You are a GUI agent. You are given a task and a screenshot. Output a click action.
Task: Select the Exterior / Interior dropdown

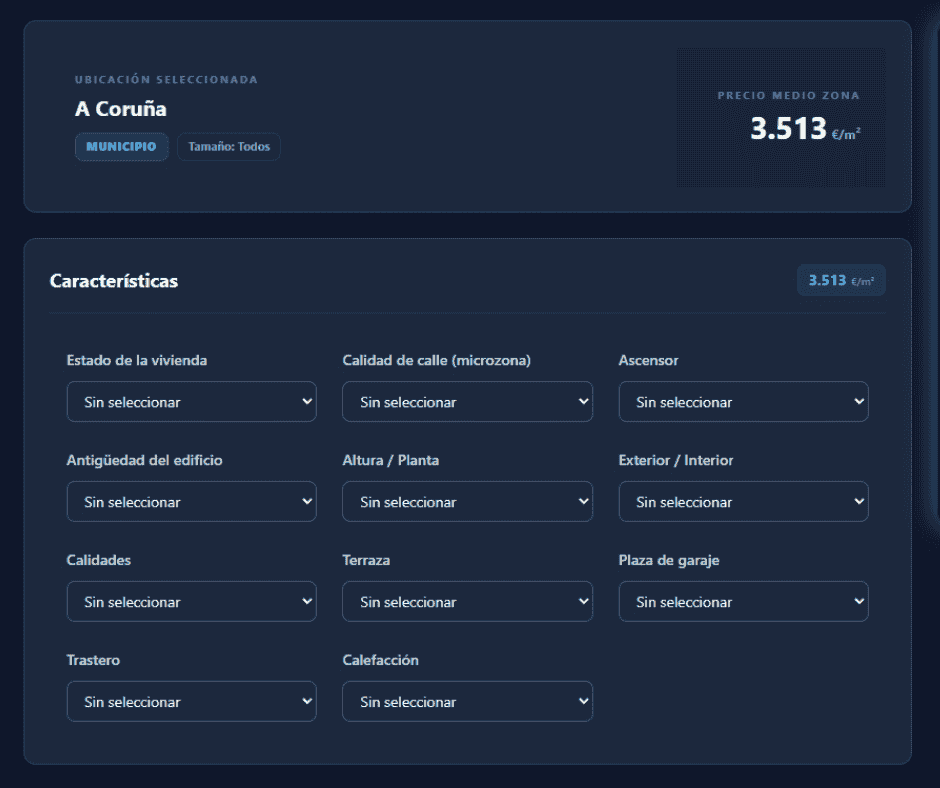point(743,502)
